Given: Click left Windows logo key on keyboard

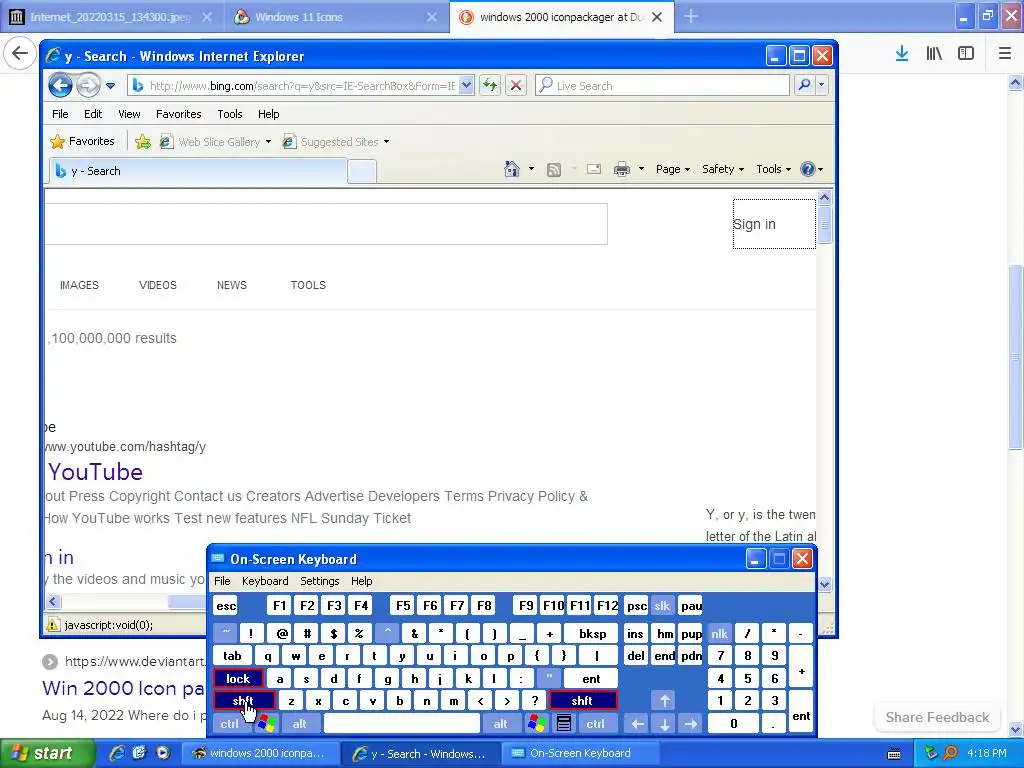Looking at the screenshot, I should [x=266, y=723].
